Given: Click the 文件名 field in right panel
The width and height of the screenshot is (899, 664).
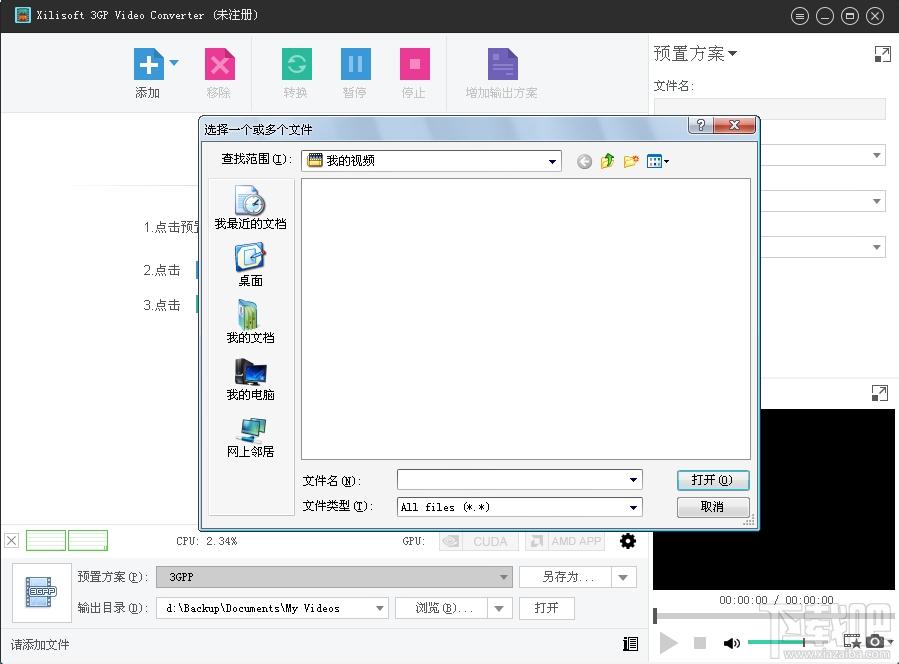Looking at the screenshot, I should point(770,109).
